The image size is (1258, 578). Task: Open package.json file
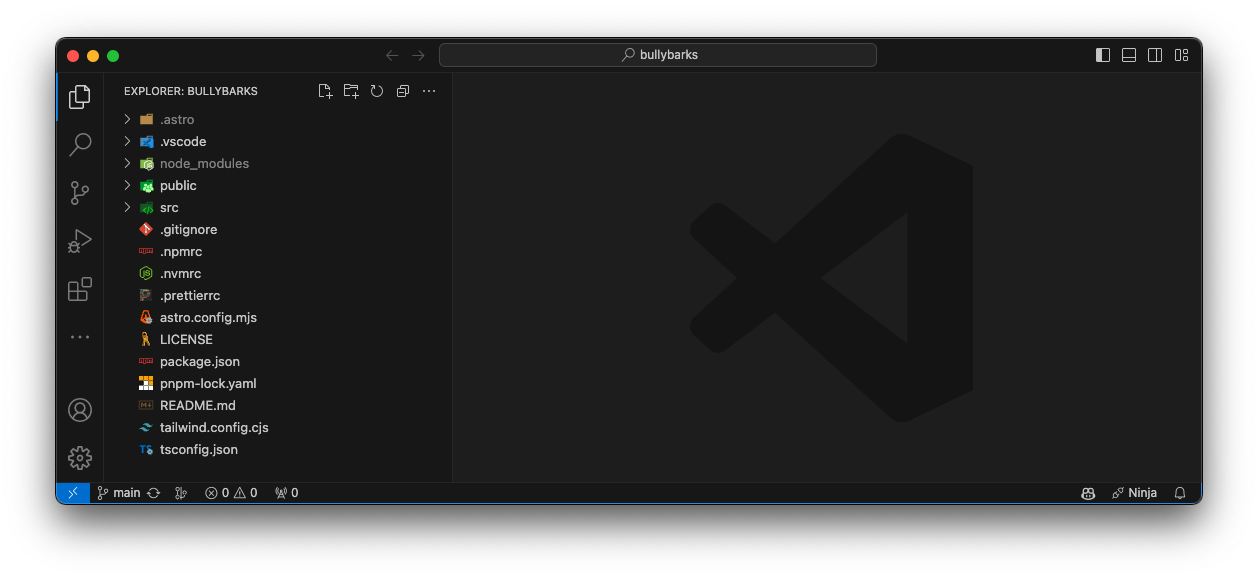pyautogui.click(x=278, y=361)
